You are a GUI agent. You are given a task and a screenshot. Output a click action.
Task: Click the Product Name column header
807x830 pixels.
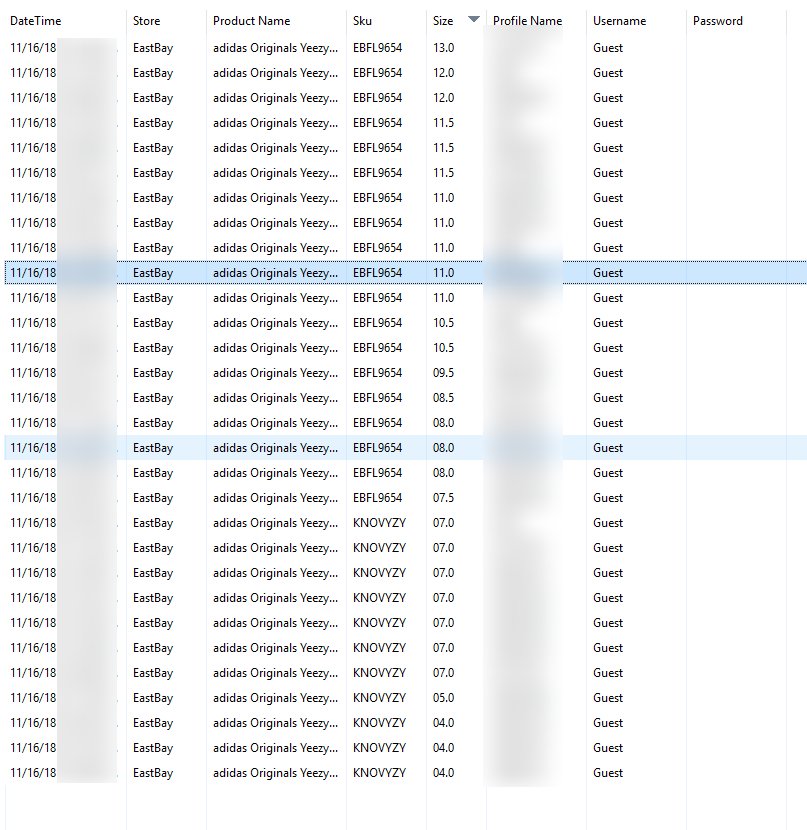(x=251, y=21)
